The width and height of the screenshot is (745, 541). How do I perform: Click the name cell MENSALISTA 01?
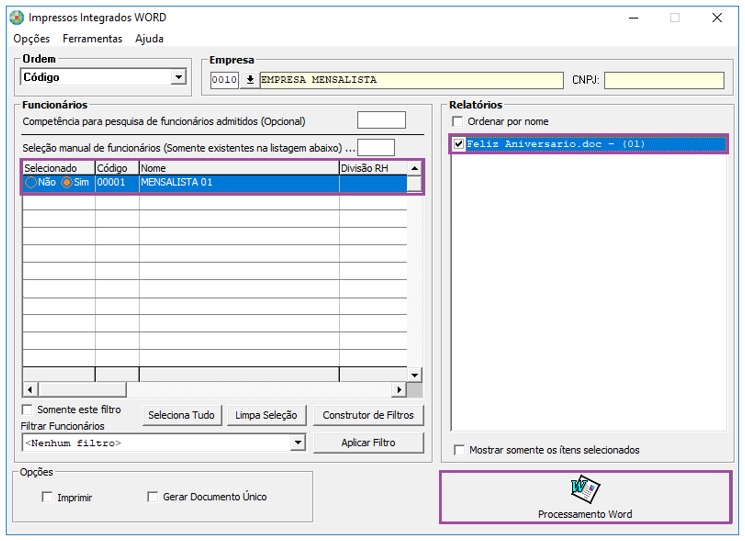239,182
